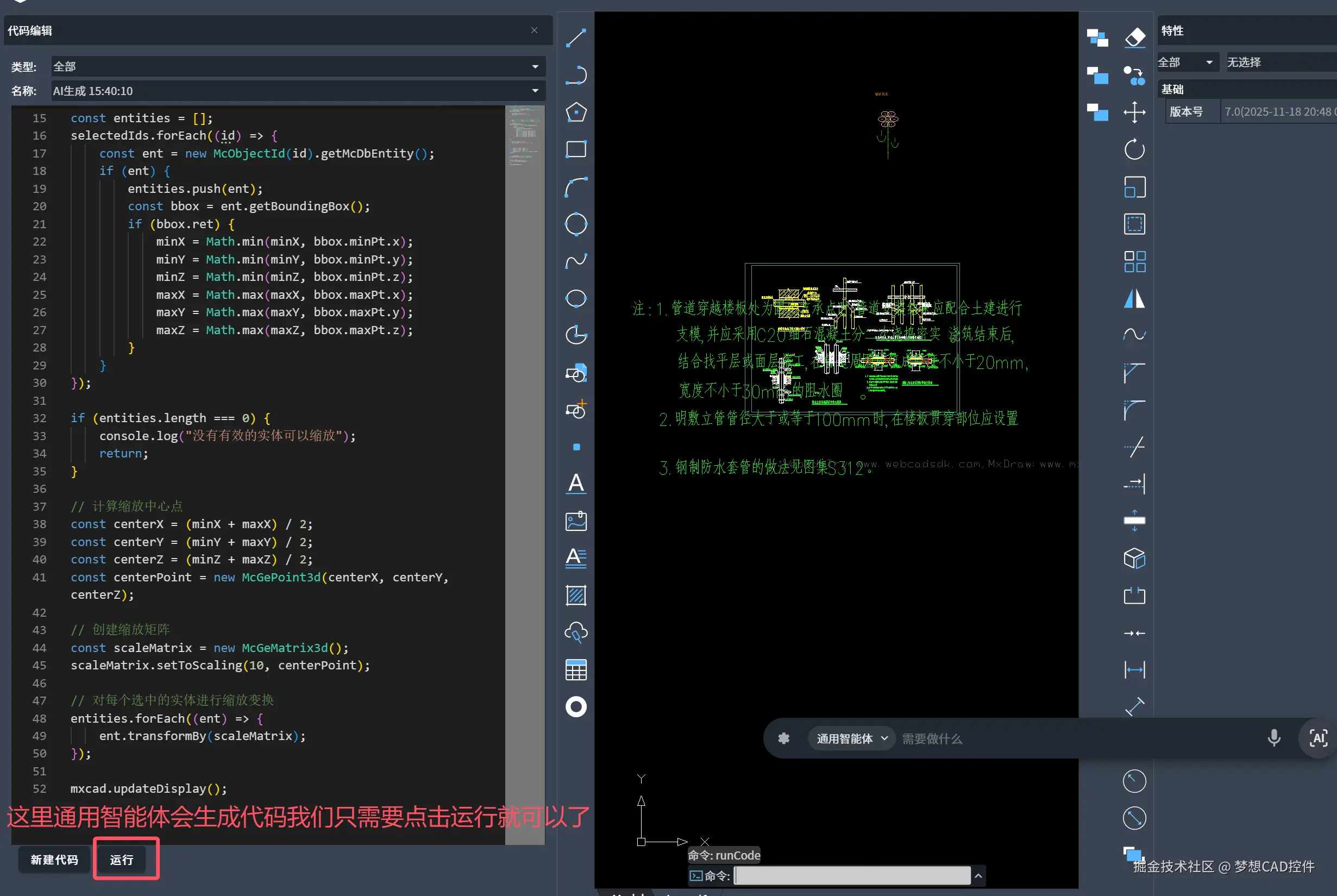Click the Mirror tool icon
Image resolution: width=1337 pixels, height=896 pixels.
(1134, 298)
